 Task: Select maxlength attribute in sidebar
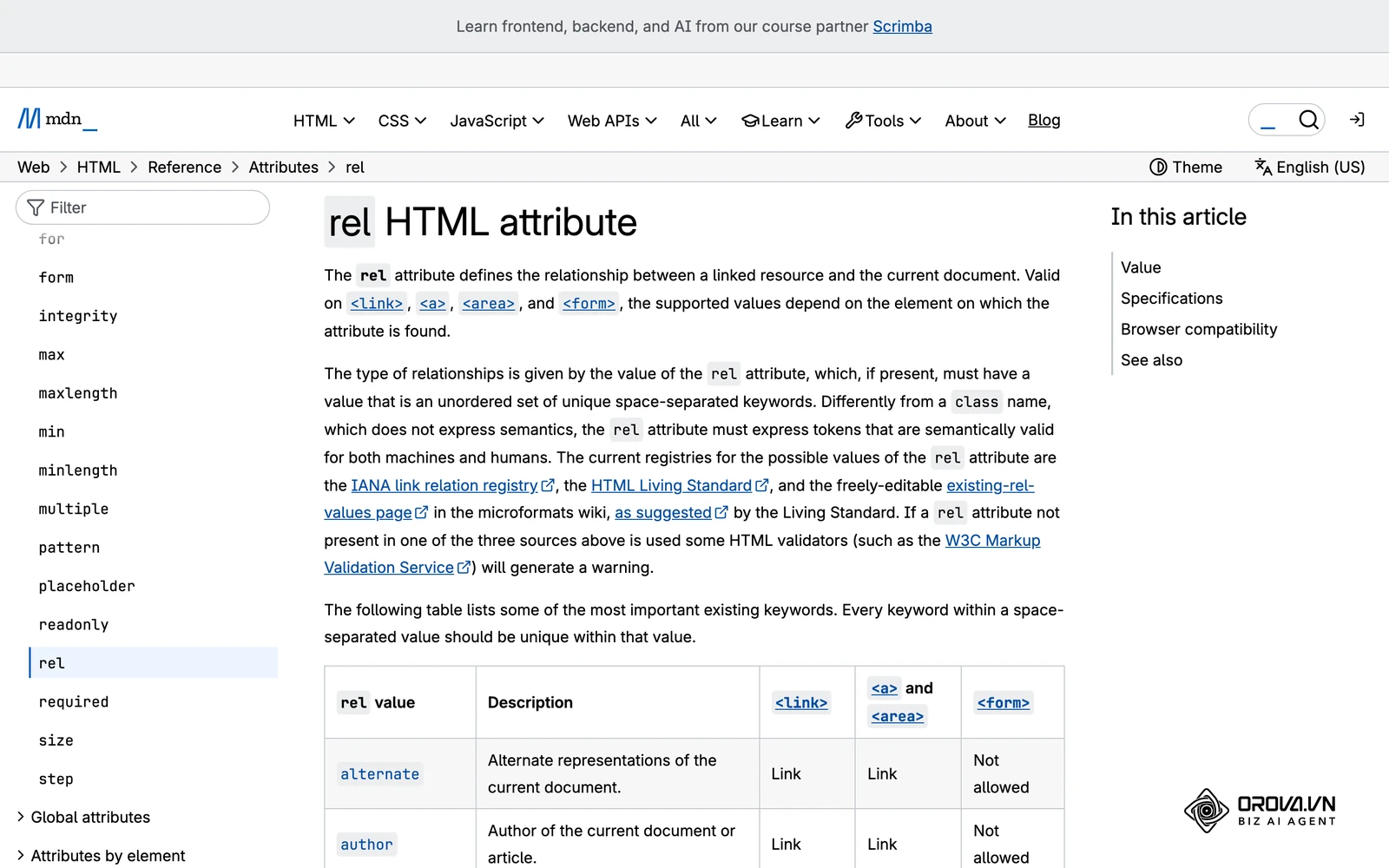[77, 393]
